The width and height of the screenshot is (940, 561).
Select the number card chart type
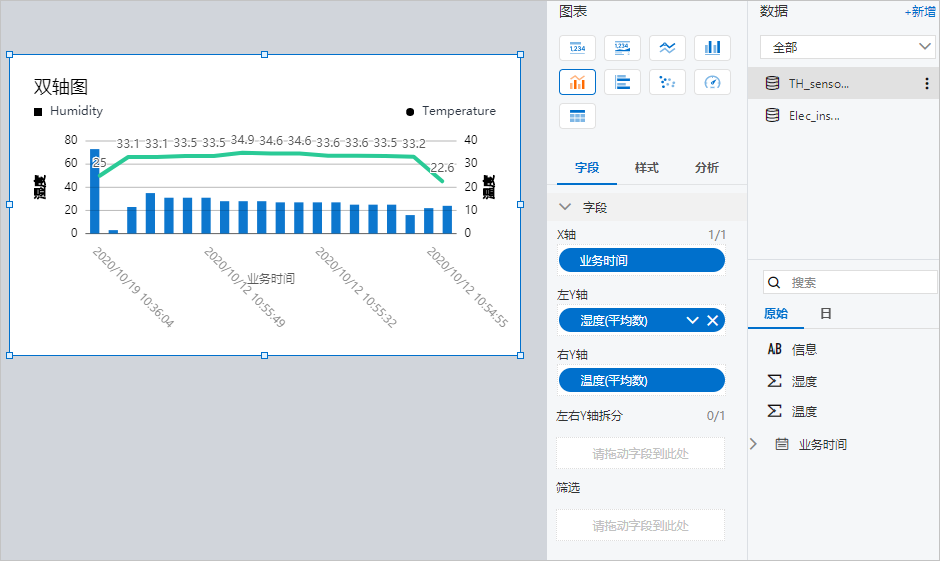tap(577, 48)
